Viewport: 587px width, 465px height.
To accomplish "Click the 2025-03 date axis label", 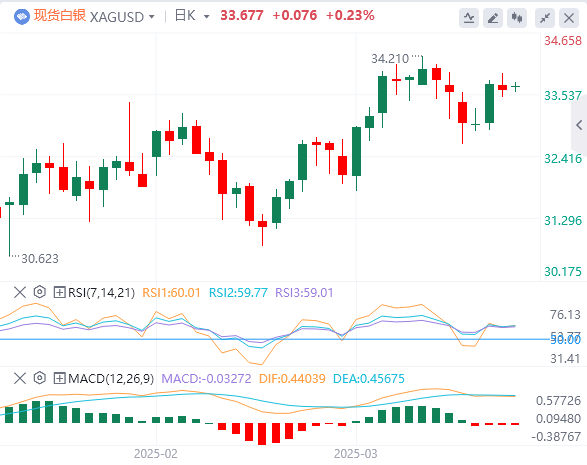I will click(x=356, y=454).
